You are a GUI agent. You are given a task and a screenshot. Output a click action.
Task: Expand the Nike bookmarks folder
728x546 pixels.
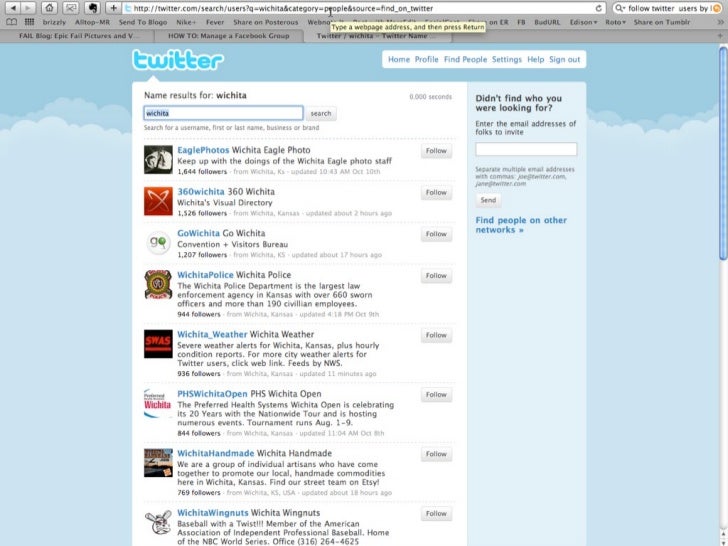[x=186, y=22]
